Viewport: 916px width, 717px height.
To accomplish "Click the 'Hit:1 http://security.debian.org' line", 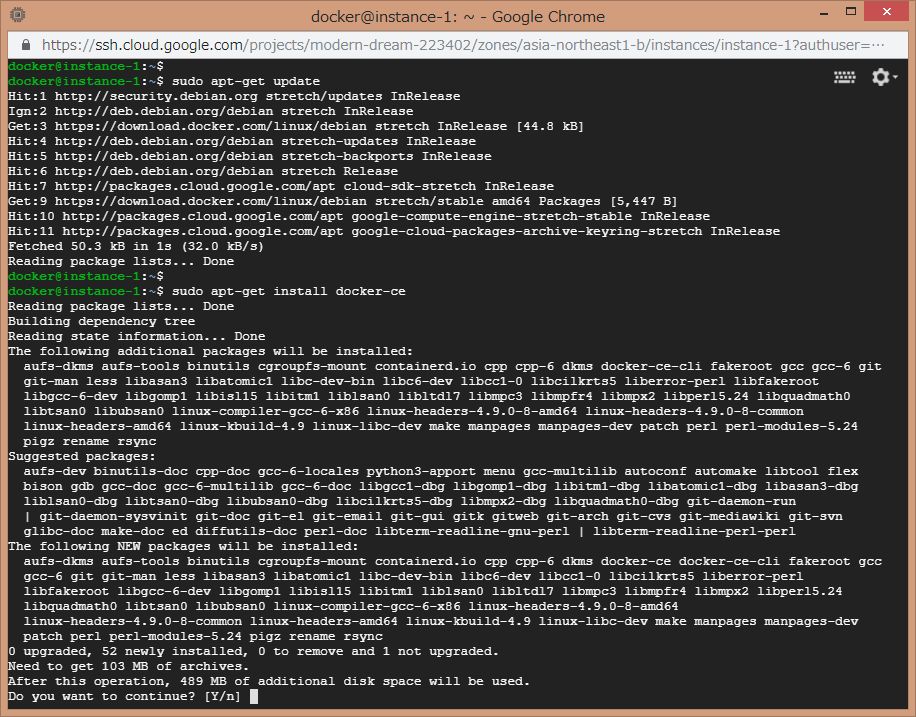I will click(x=234, y=96).
